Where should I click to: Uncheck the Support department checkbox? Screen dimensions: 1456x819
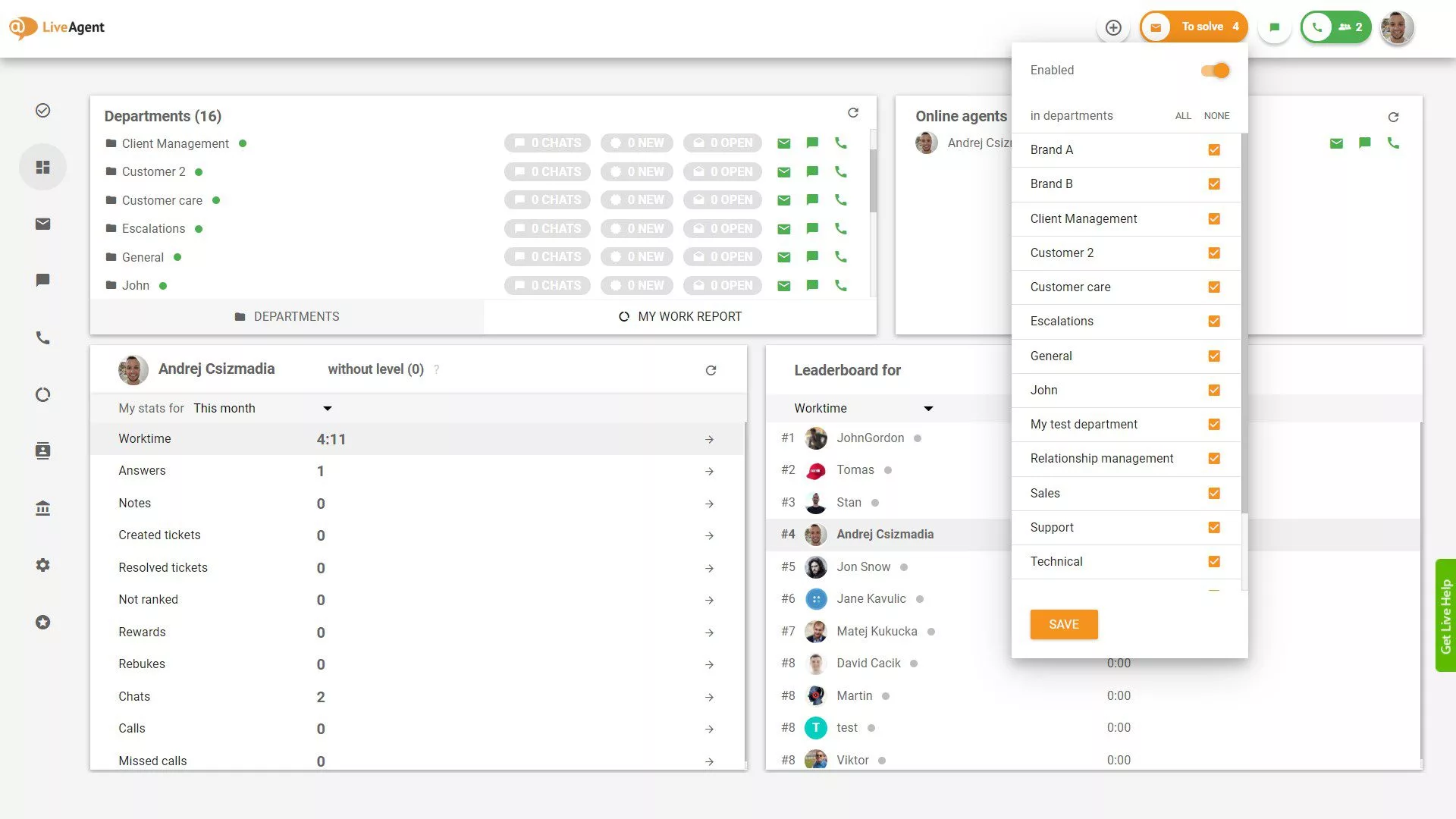pos(1214,527)
